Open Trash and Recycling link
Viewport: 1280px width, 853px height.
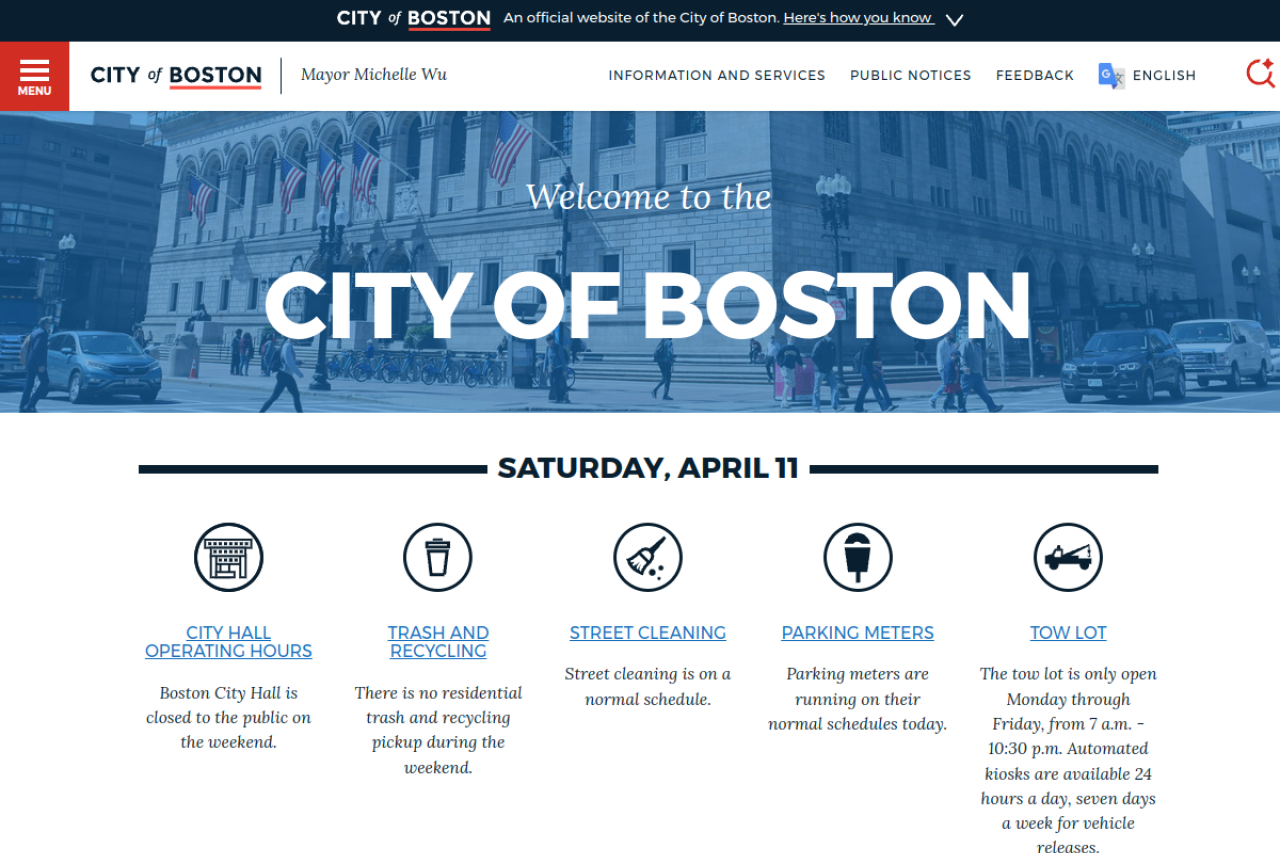tap(438, 642)
